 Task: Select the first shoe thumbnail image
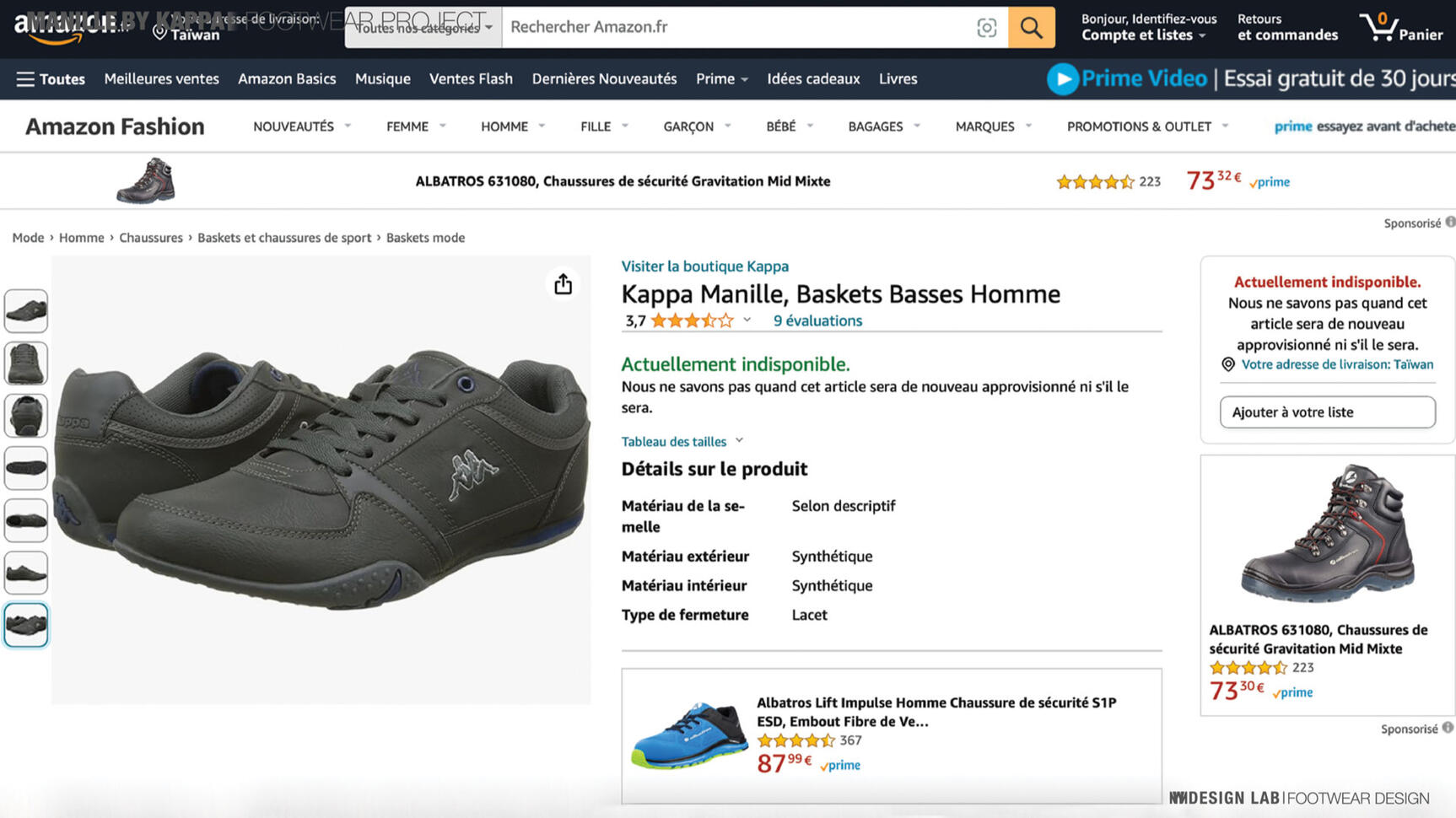[x=26, y=311]
